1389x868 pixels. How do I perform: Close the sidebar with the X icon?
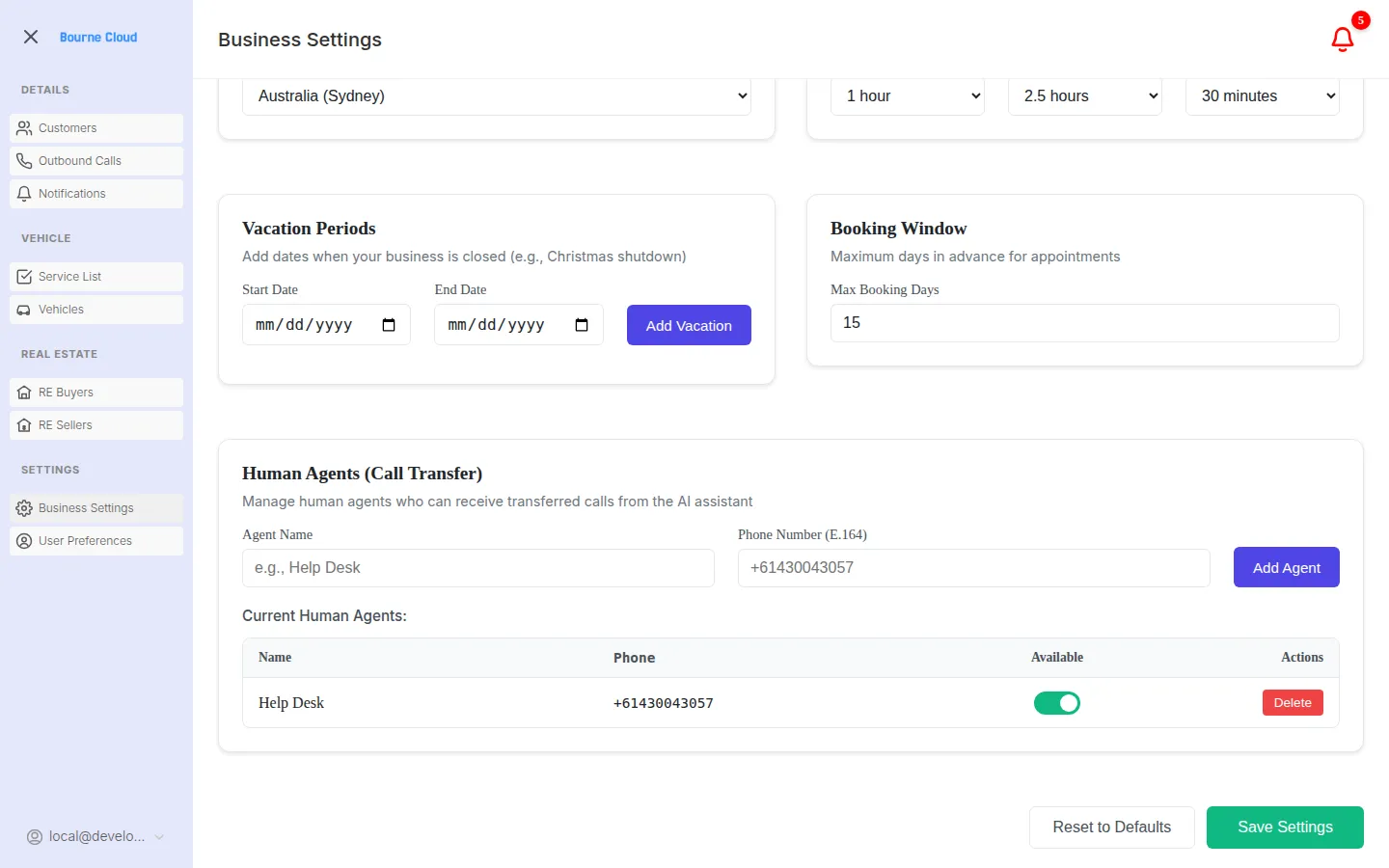click(31, 37)
